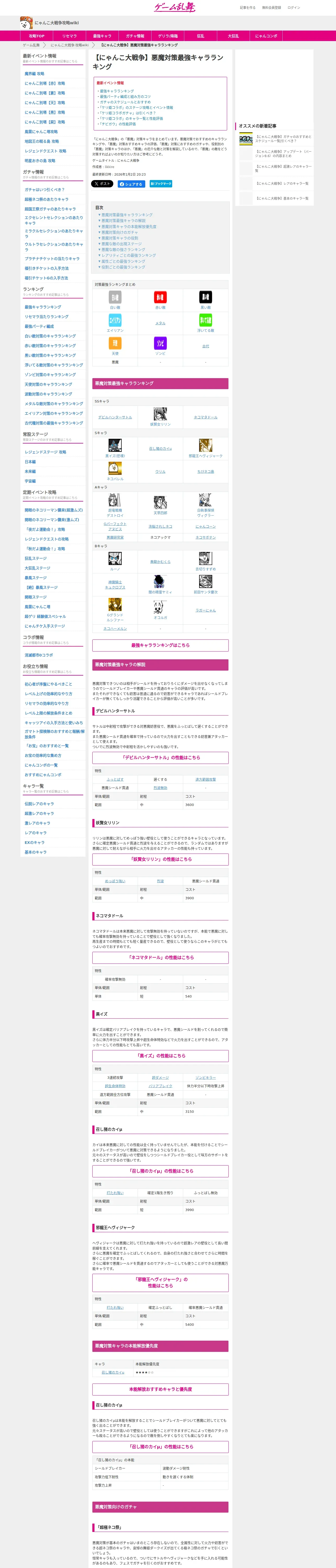Jump to 属性ごとの最強ランキング in the contents
Viewport: 336px width, 1568px height.
123,261
